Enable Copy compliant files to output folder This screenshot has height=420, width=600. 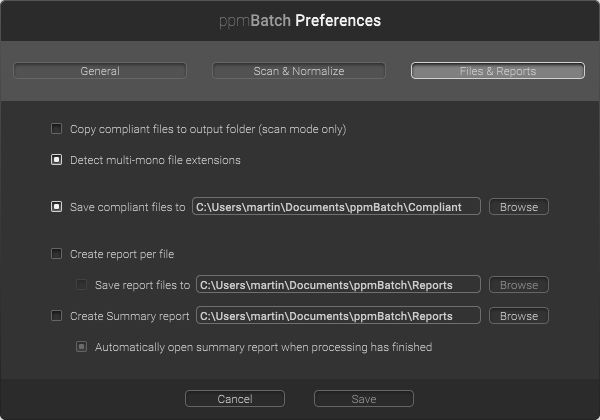[57, 129]
